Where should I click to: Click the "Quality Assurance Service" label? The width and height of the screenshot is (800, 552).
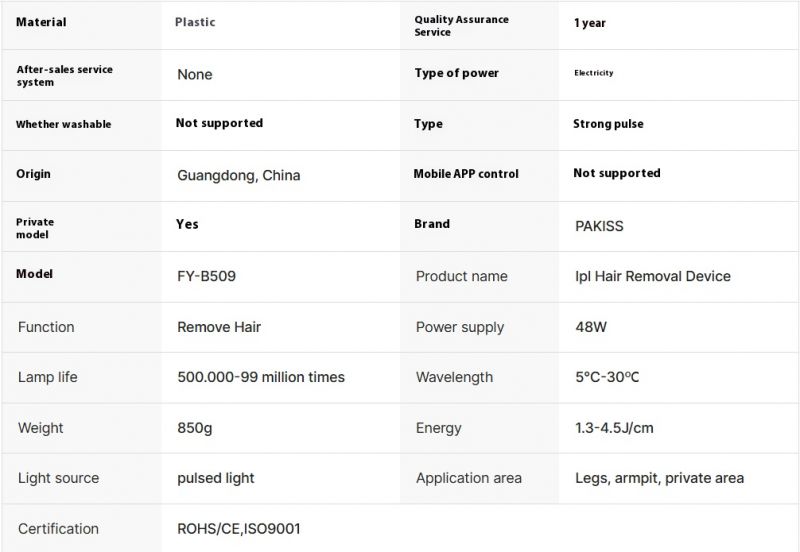tap(461, 25)
